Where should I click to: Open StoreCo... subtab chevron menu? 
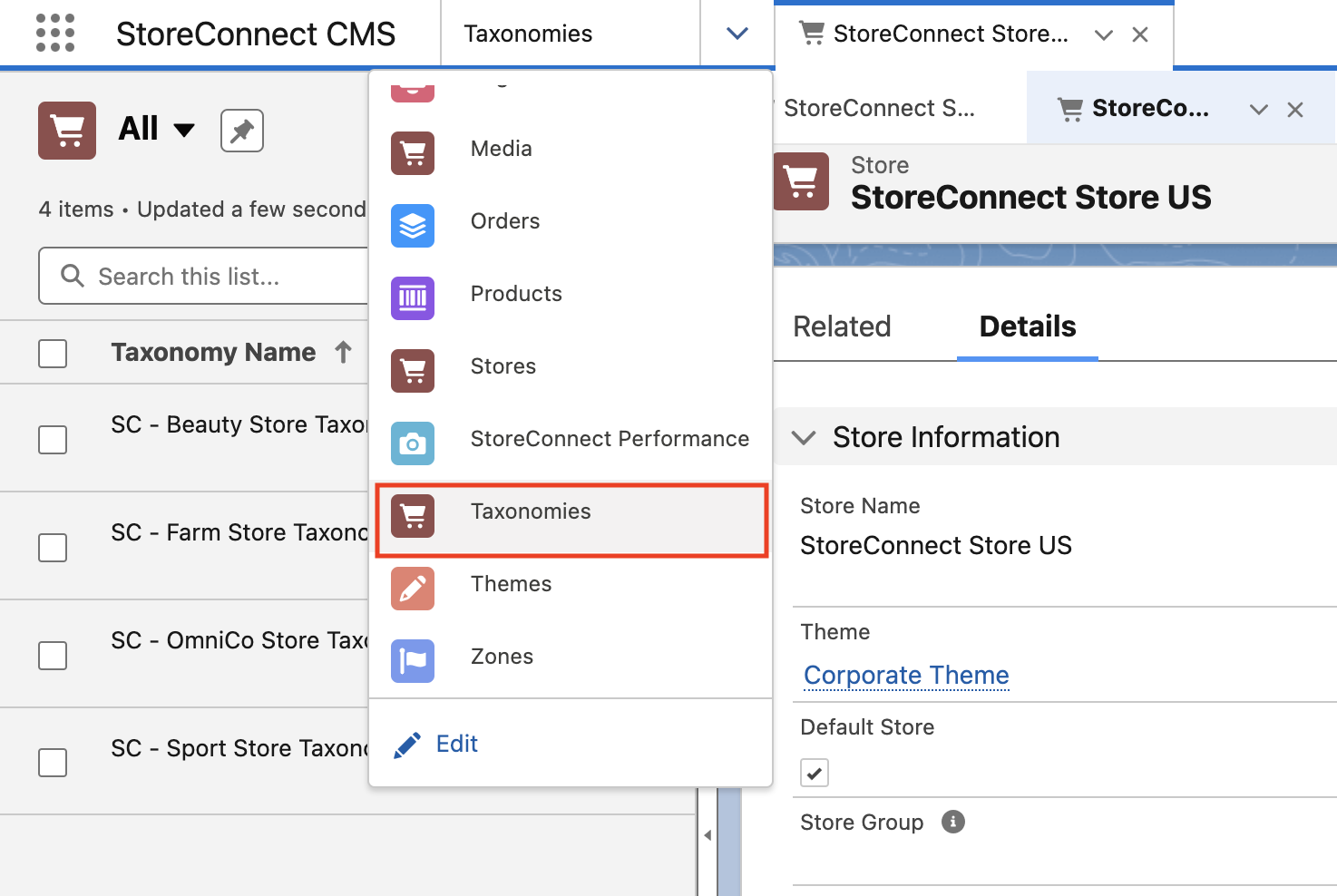coord(1259,110)
